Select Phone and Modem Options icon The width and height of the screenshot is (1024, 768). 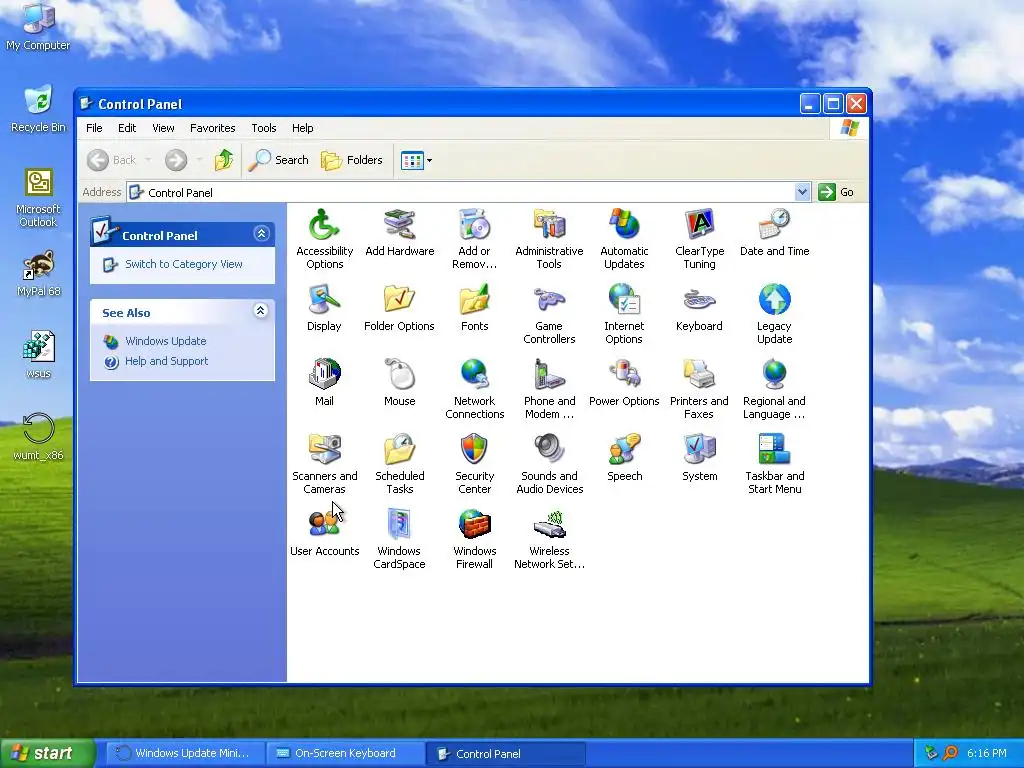pyautogui.click(x=549, y=375)
